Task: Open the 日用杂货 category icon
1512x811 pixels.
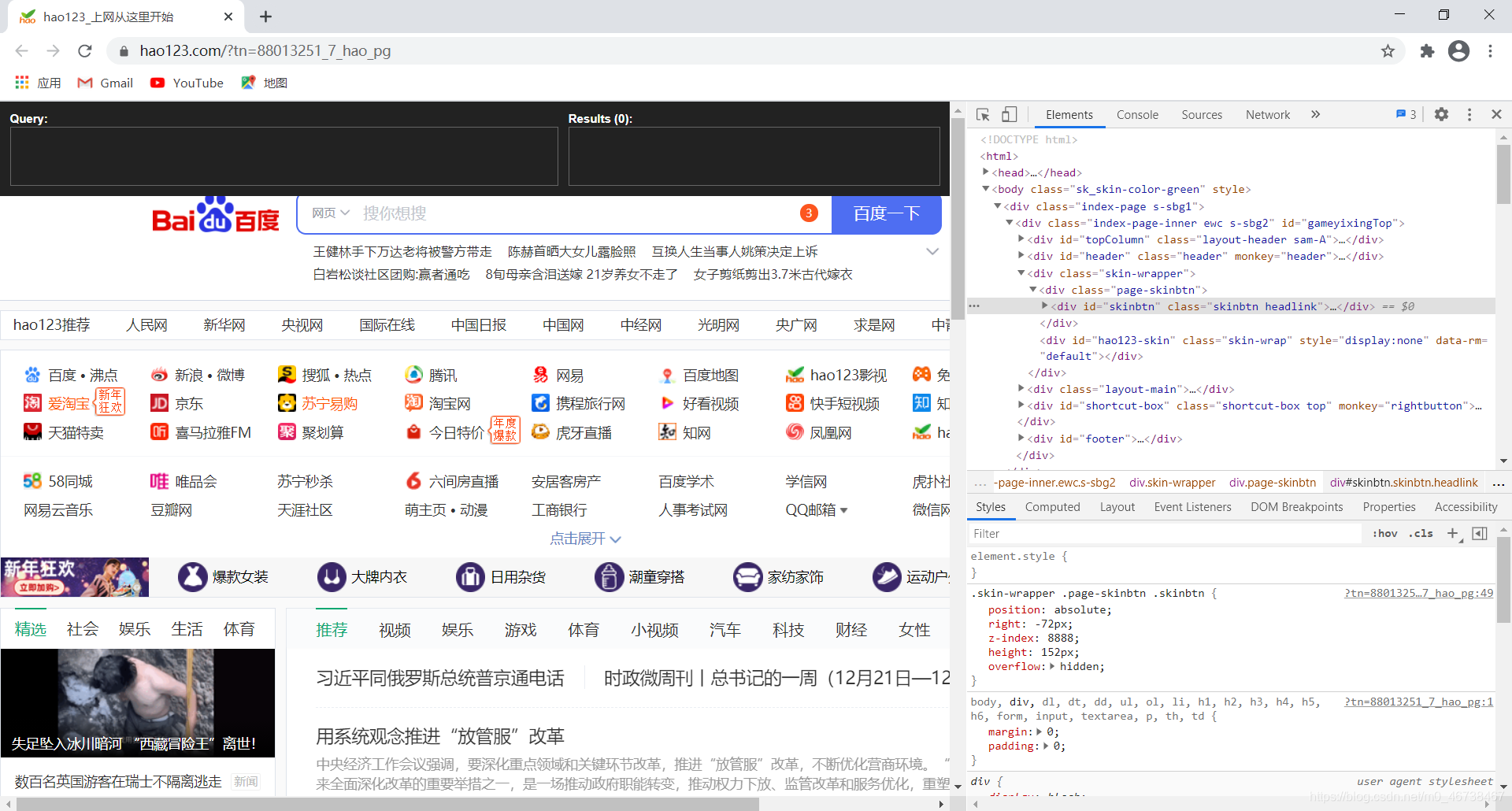Action: [x=470, y=577]
